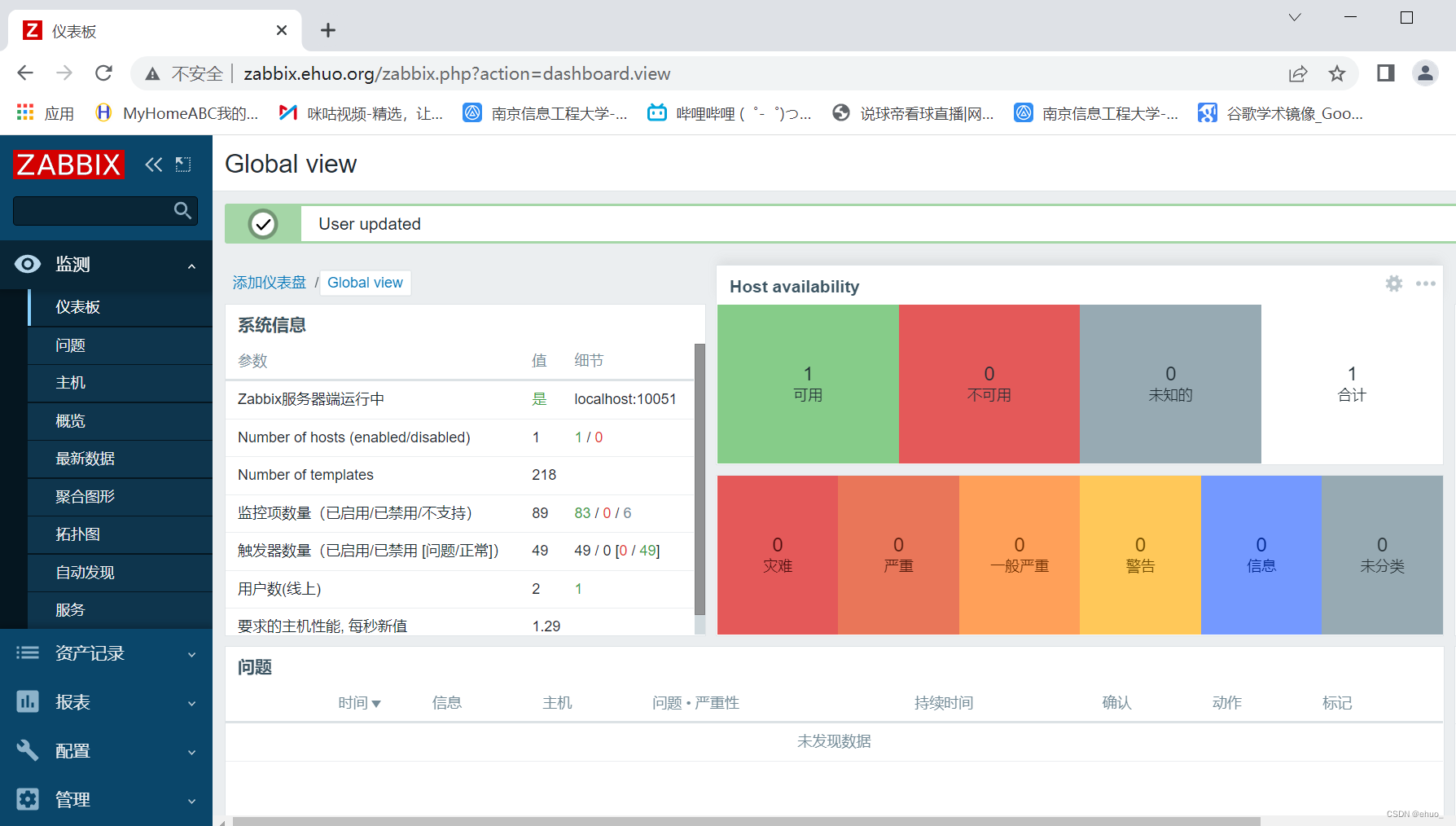Click the localhost:10051 detail value
Screen dimensions: 1456x826
(x=625, y=399)
